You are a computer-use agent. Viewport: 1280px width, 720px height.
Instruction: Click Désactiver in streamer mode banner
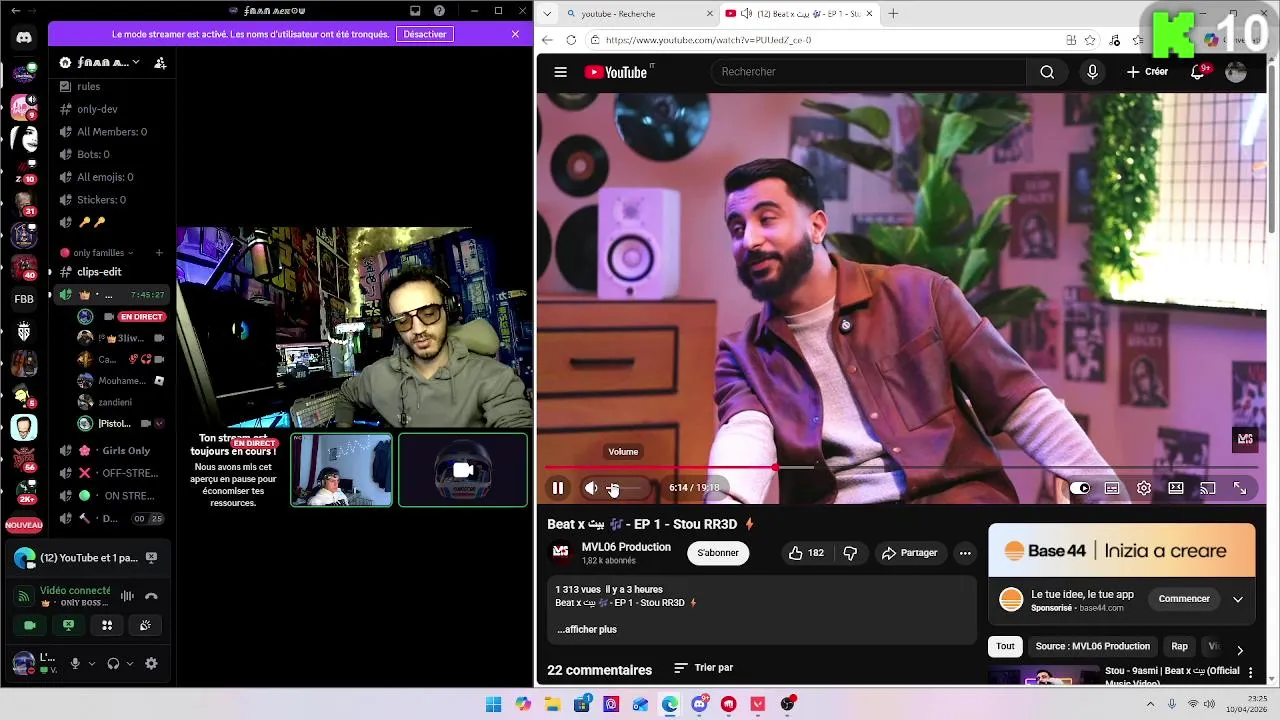[425, 34]
